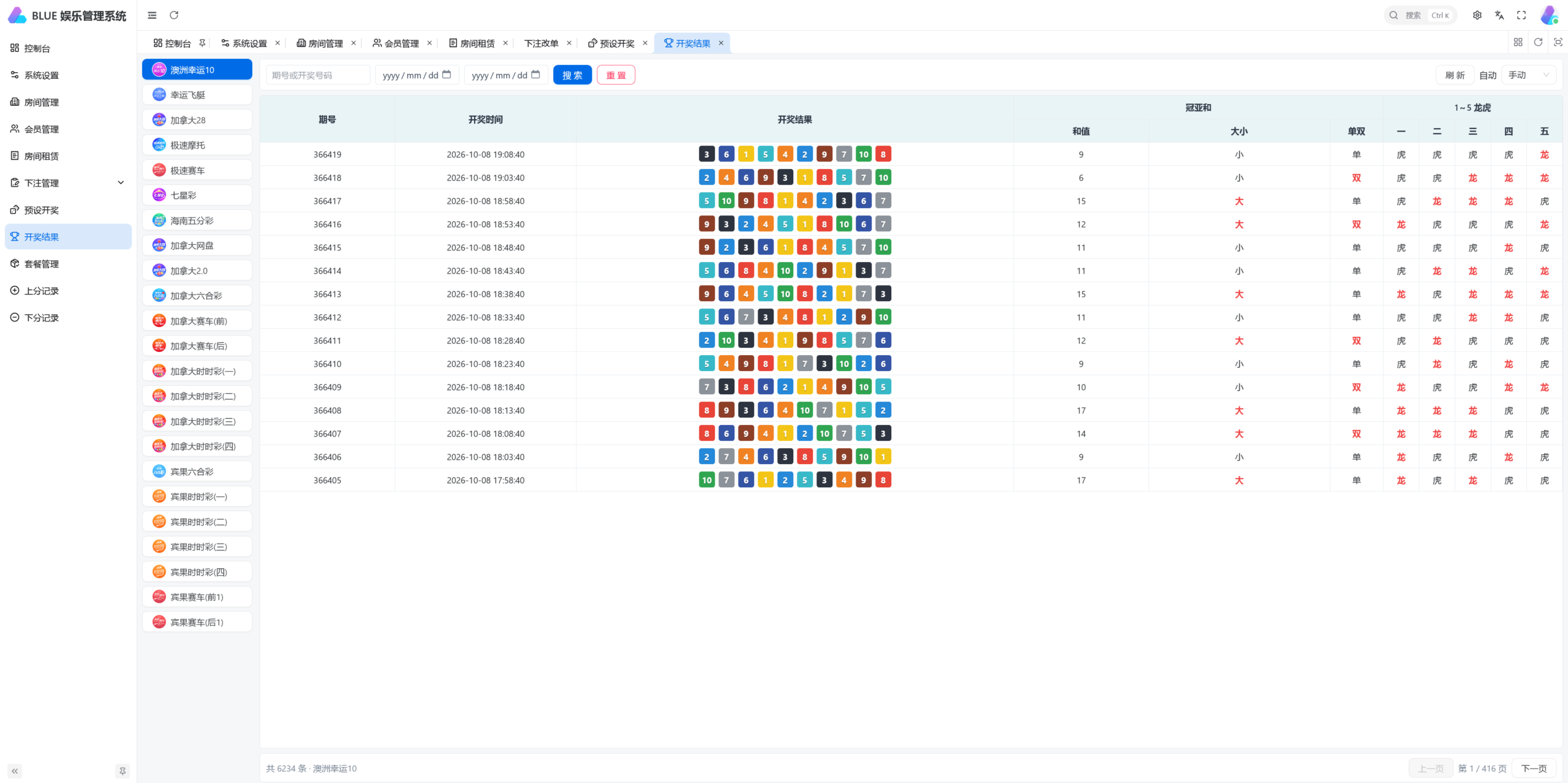
Task: Enter fullscreen mode via header icon
Action: coord(1521,15)
